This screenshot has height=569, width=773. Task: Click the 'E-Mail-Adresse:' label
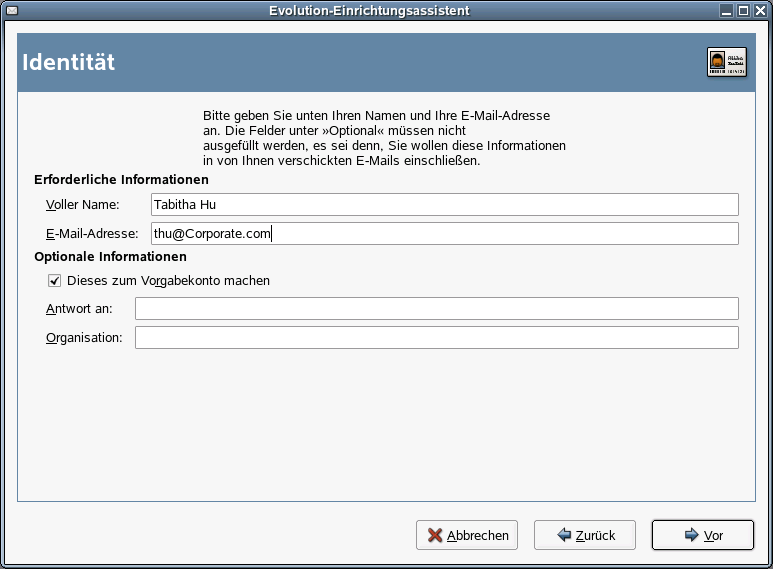tap(92, 234)
